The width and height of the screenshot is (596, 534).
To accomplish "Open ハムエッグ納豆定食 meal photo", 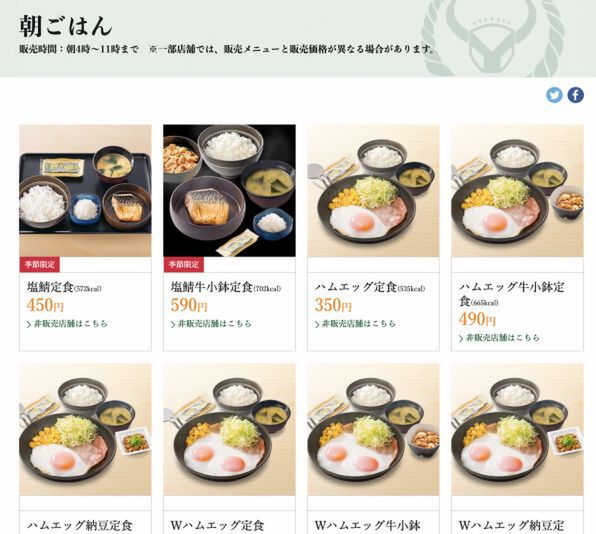I will [x=85, y=429].
